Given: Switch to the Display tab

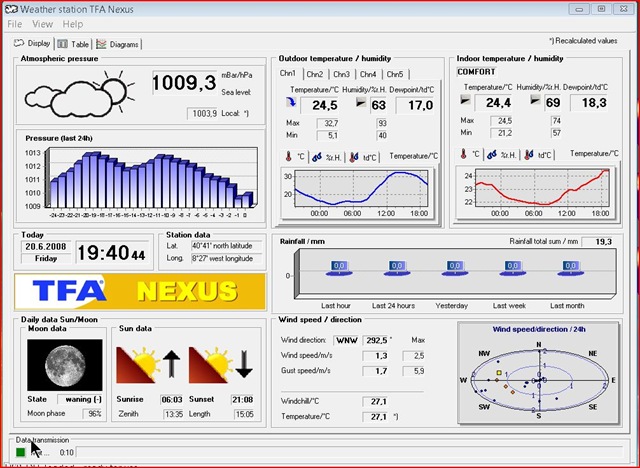Looking at the screenshot, I should point(33,43).
